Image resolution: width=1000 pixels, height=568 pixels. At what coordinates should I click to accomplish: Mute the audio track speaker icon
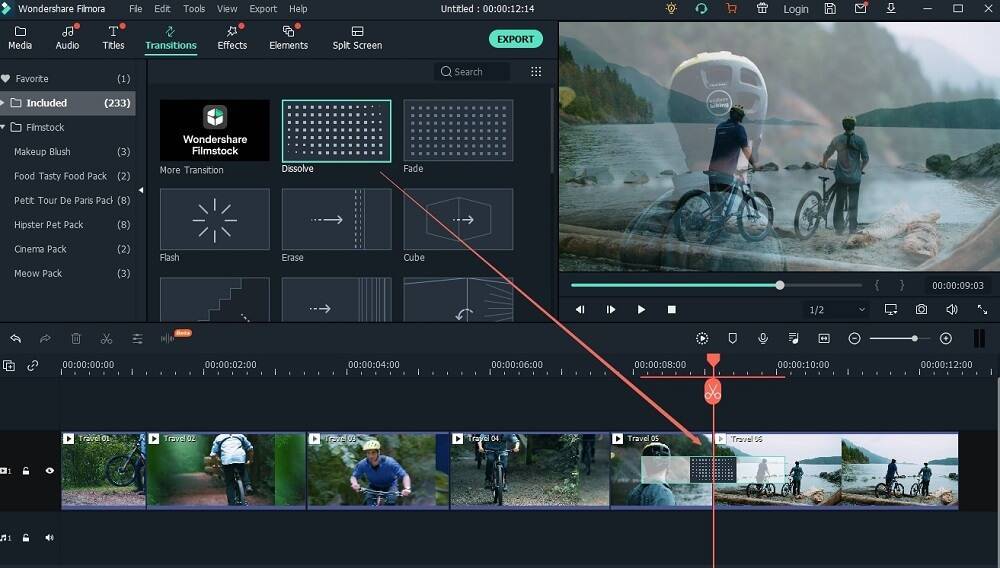tap(49, 538)
